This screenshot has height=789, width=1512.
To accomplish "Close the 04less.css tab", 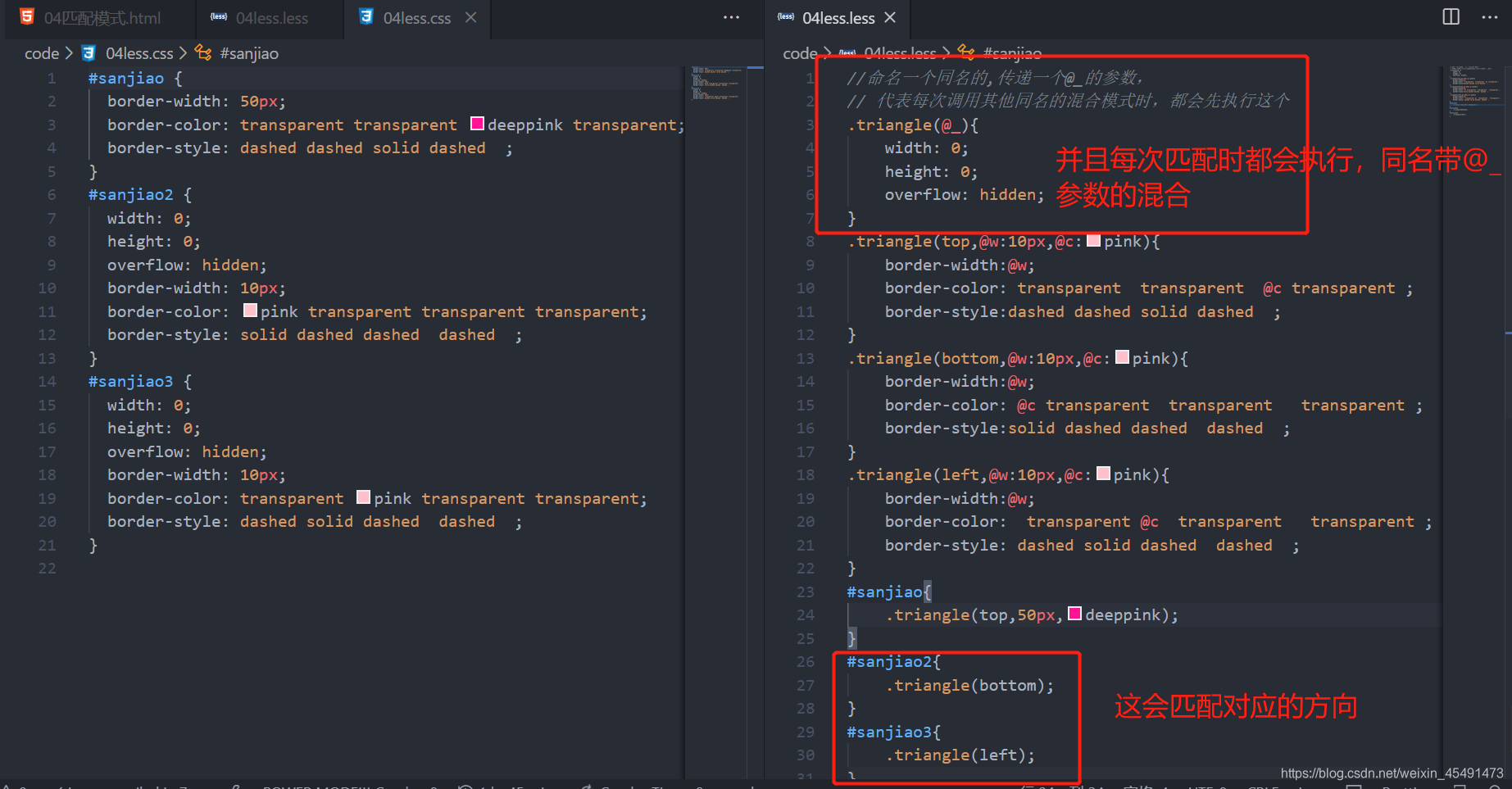I will pyautogui.click(x=471, y=17).
